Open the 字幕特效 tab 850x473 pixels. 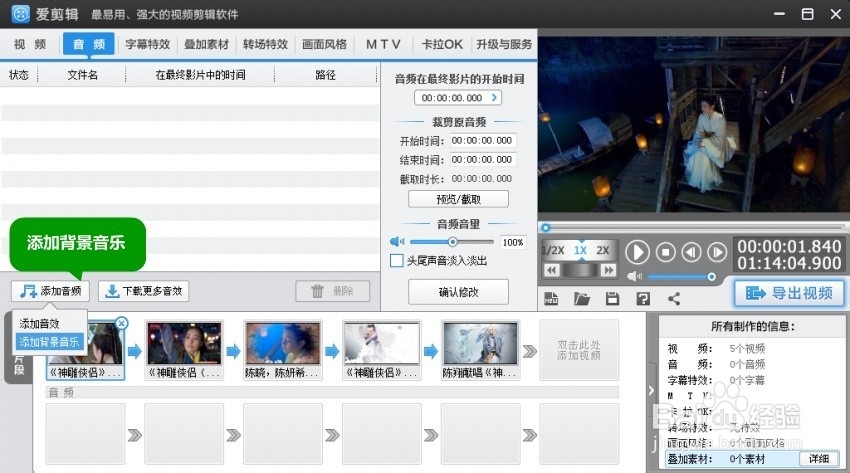coord(147,44)
